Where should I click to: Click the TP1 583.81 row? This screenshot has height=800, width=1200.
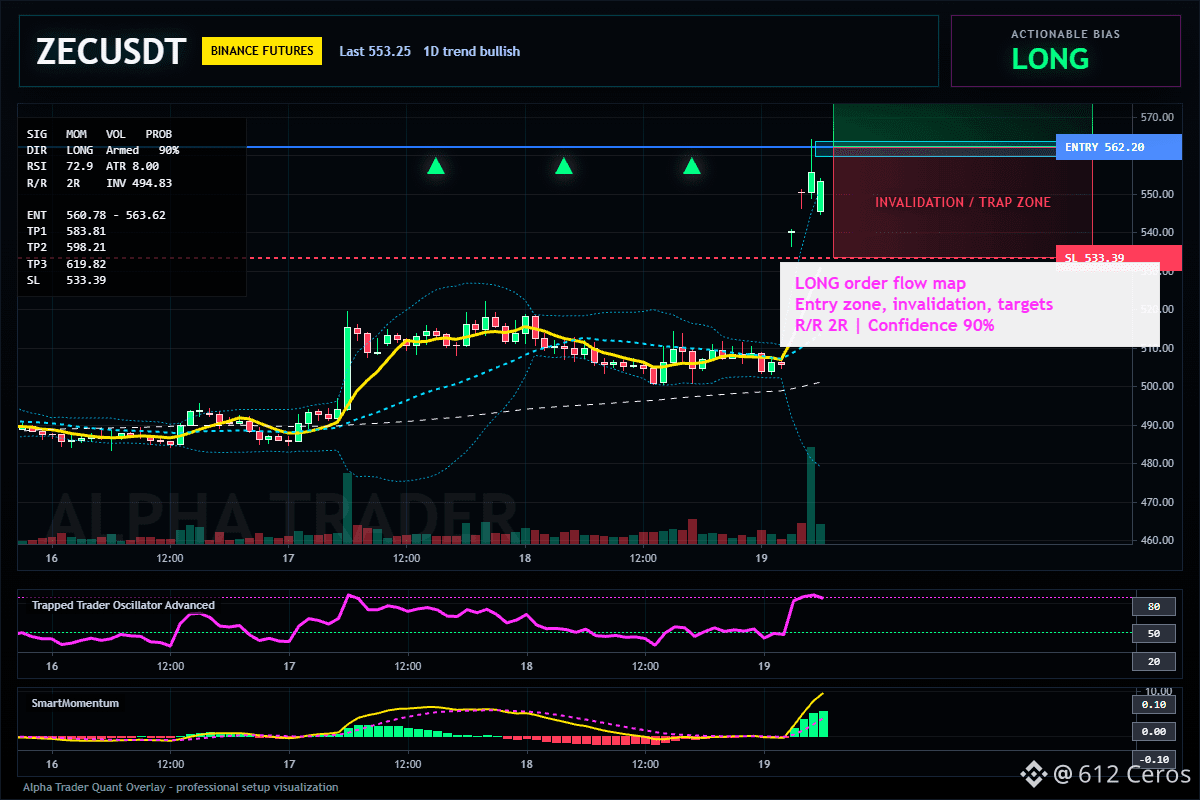tap(66, 231)
